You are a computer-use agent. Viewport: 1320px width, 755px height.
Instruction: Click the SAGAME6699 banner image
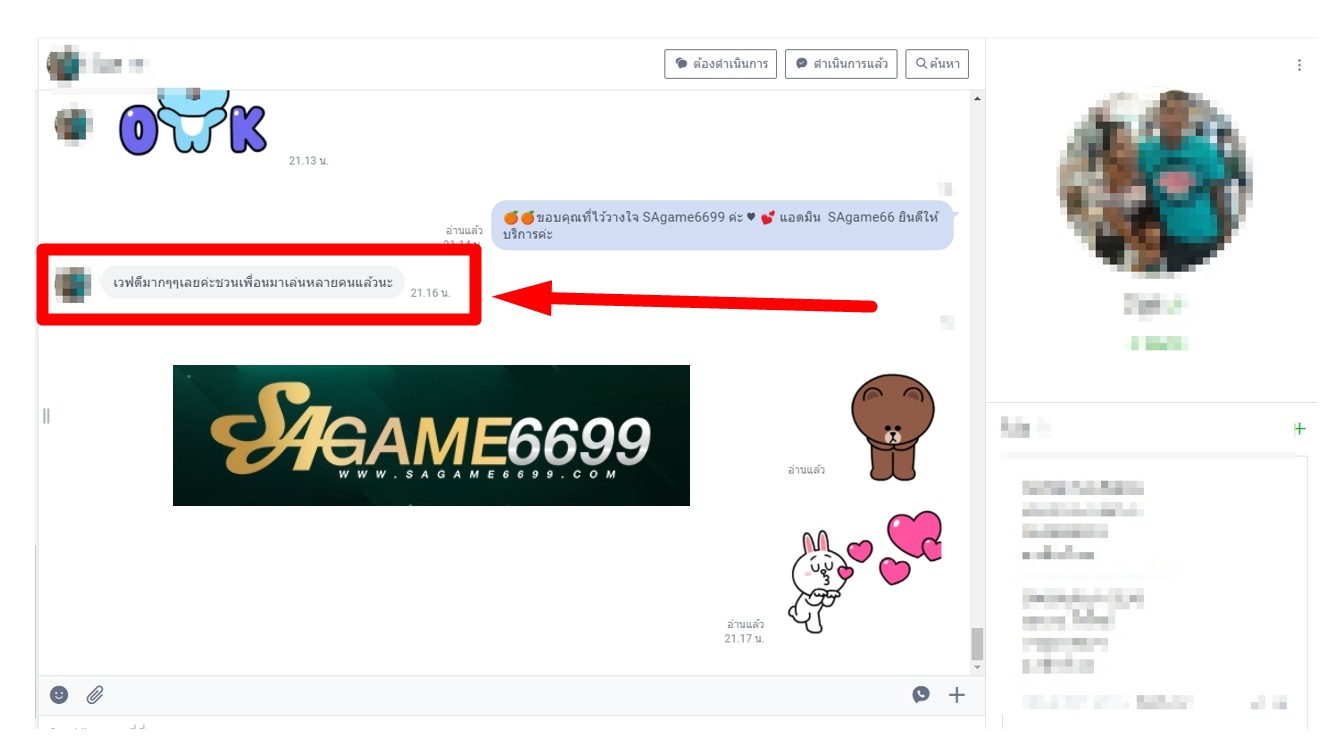pos(431,435)
